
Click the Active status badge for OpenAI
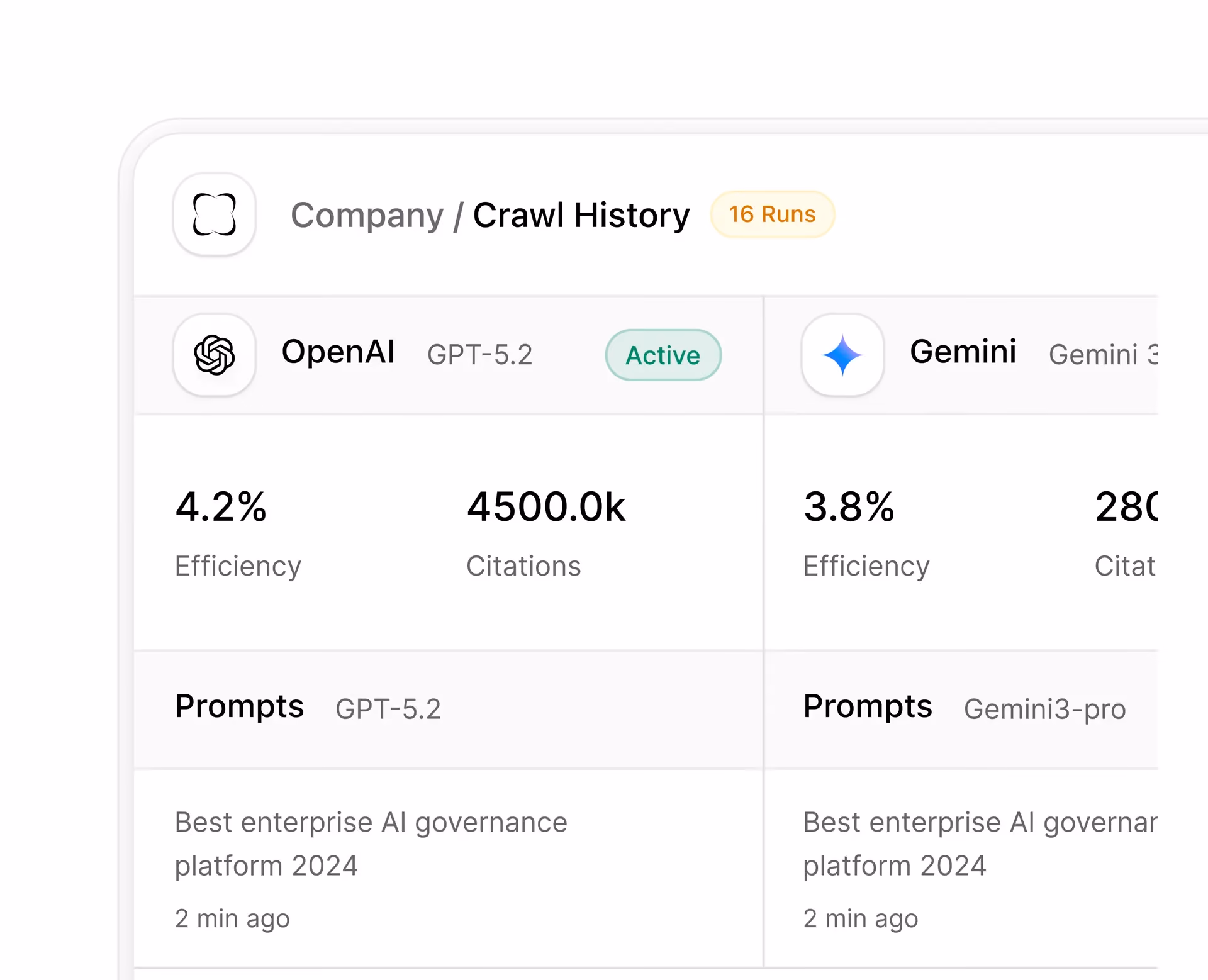point(663,355)
